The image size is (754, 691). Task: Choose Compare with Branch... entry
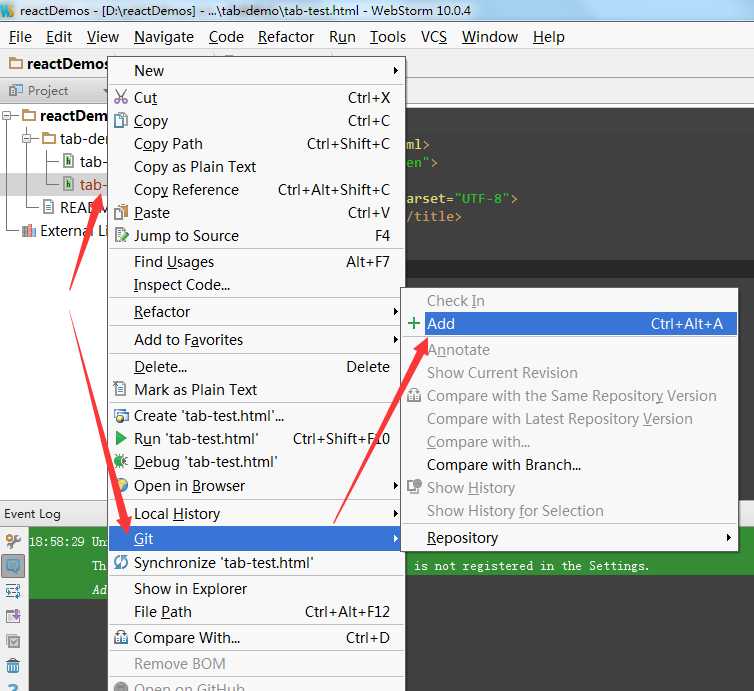569,465
